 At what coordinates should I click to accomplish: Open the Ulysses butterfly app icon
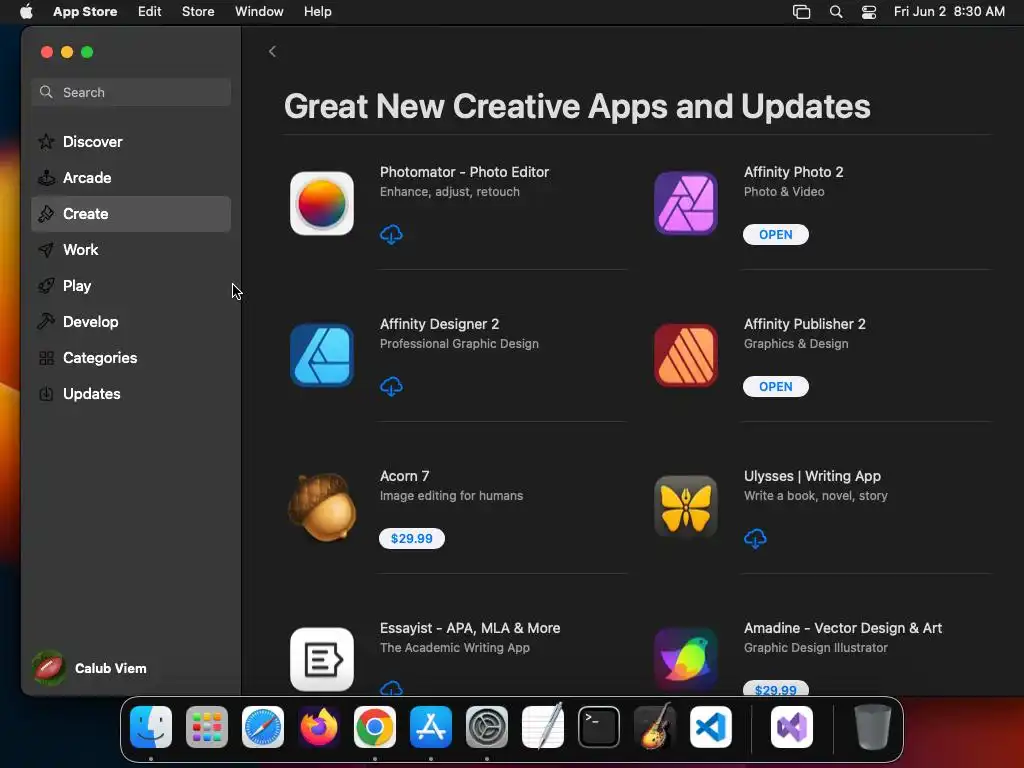[x=686, y=507]
